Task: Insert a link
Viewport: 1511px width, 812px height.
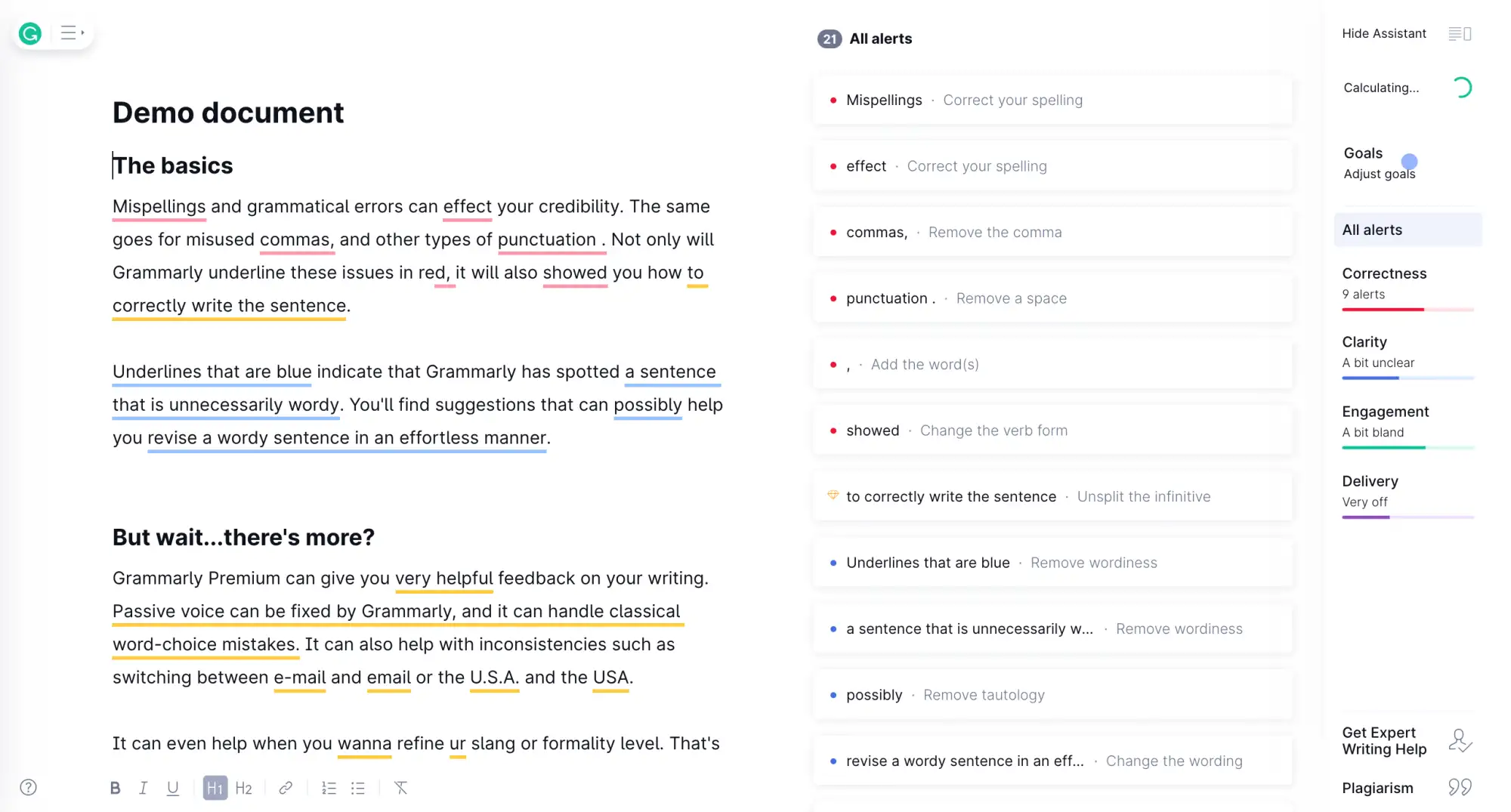Action: click(x=286, y=788)
